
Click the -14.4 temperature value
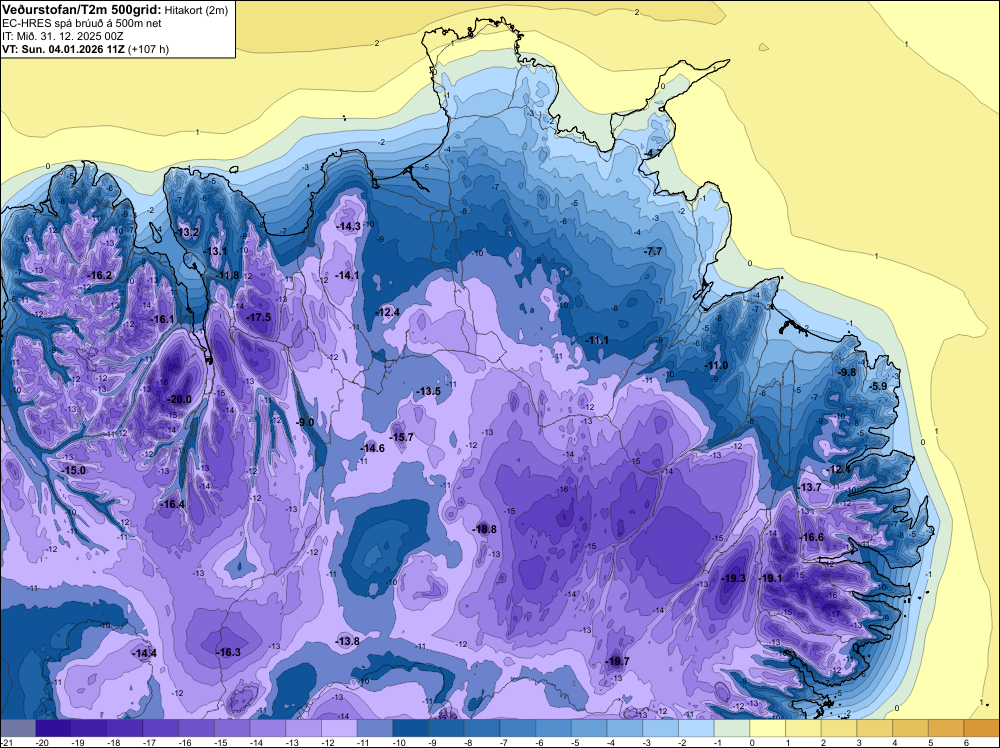click(x=144, y=654)
